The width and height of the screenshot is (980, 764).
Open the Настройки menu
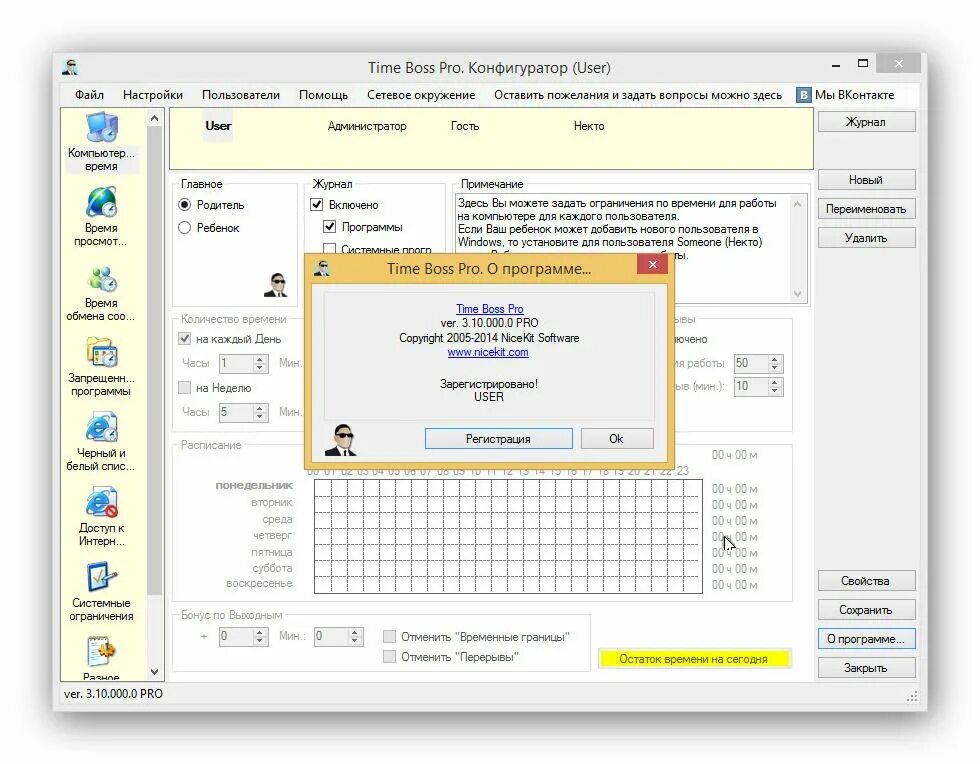(153, 95)
